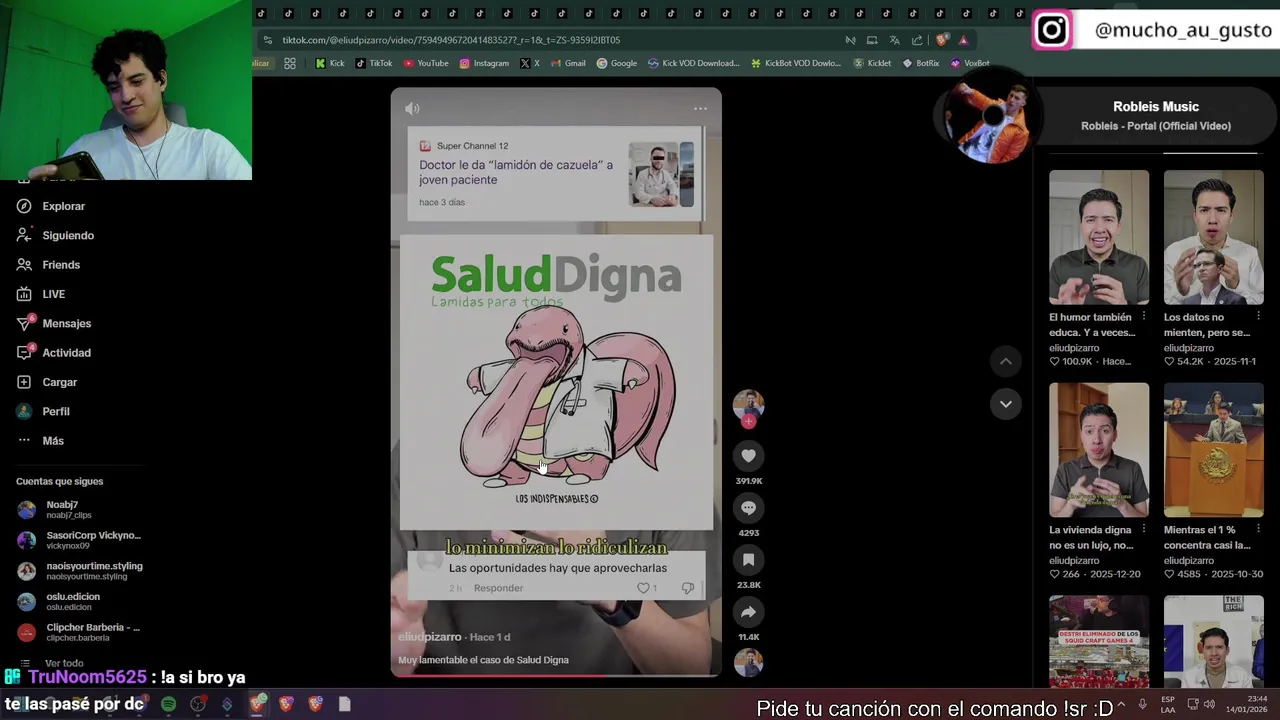Screen dimensions: 1280x720
Task: Expand followed accounts with Ver todo
Action: tap(54, 663)
